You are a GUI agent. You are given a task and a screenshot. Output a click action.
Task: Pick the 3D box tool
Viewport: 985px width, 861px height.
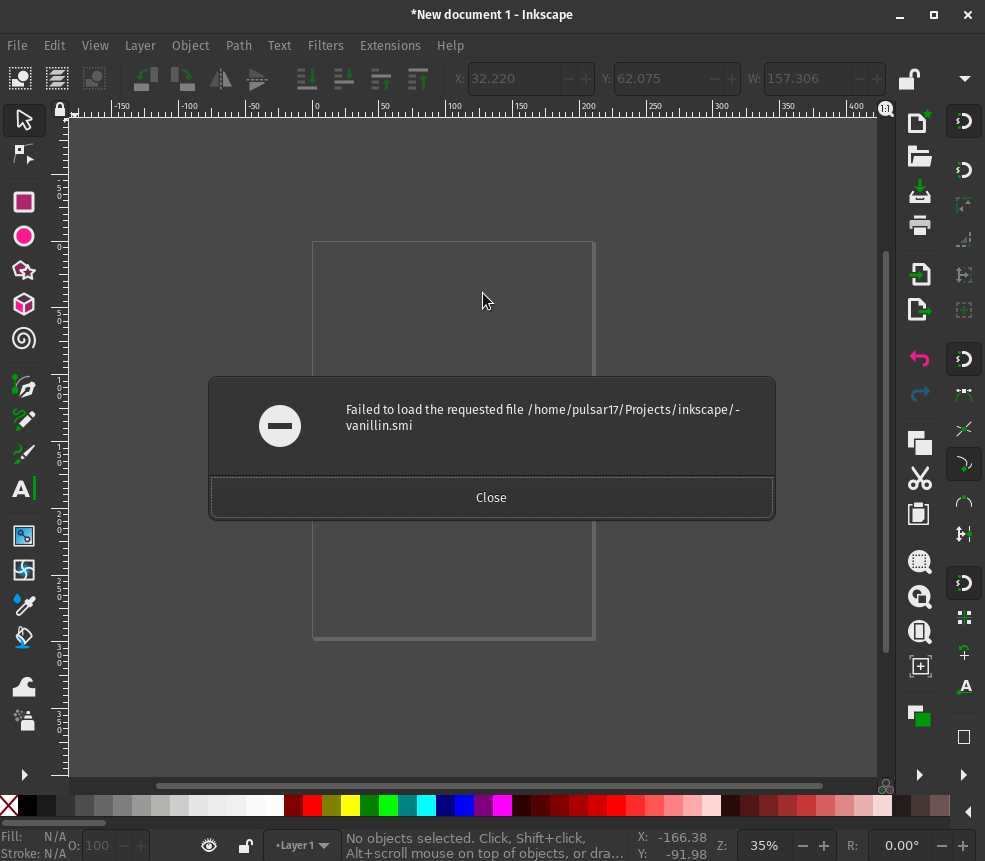tap(23, 304)
